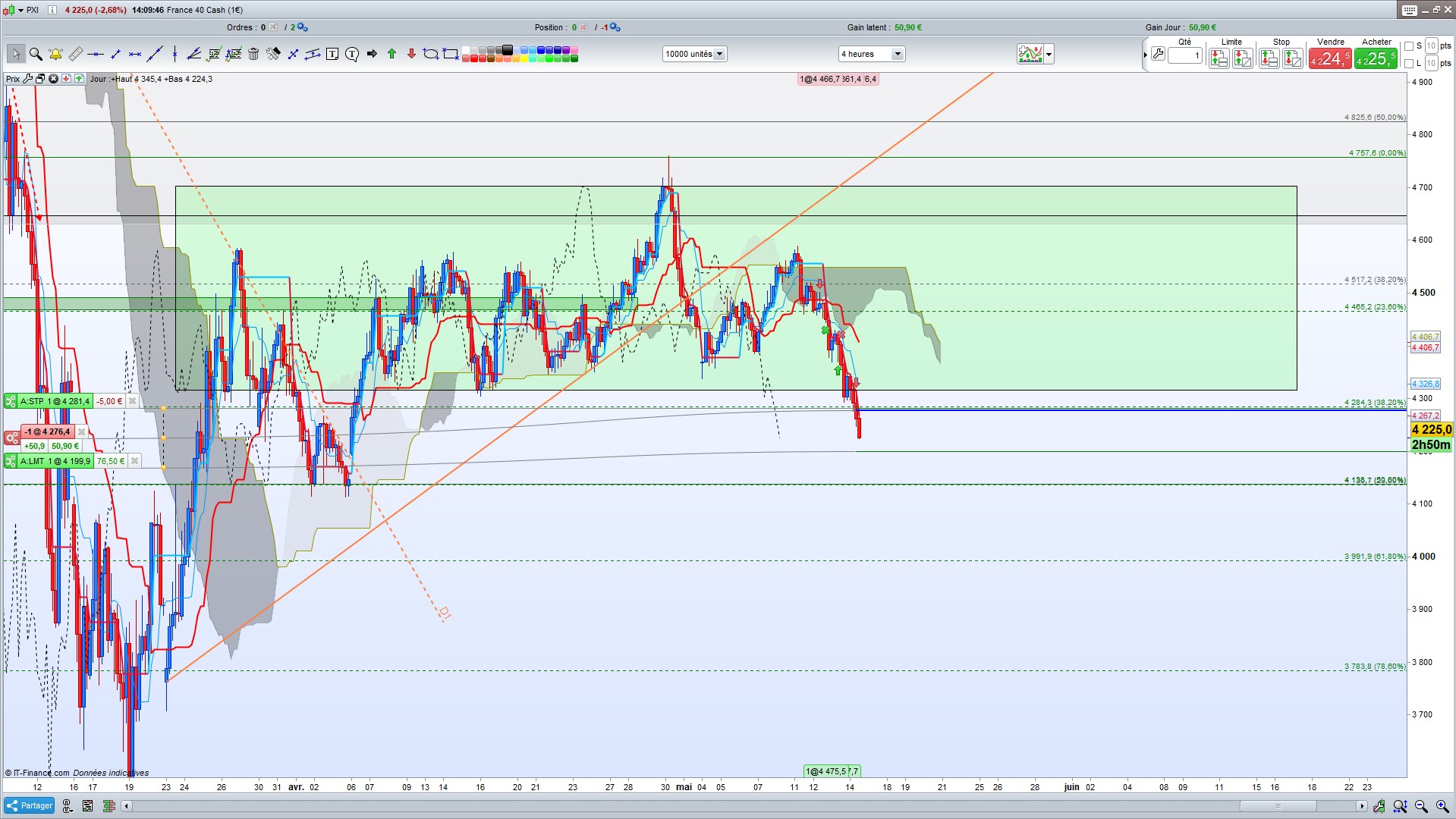1456x819 pixels.
Task: Select the boxed T text tool
Action: 332,54
